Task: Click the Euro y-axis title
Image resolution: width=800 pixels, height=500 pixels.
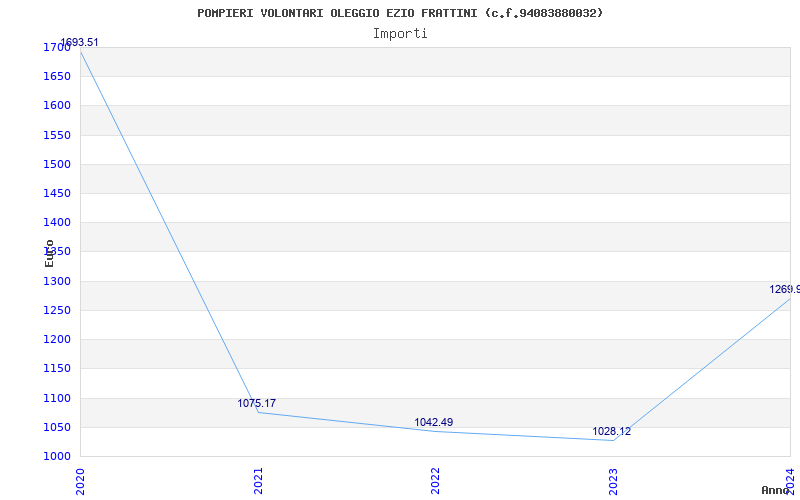Action: (x=49, y=253)
